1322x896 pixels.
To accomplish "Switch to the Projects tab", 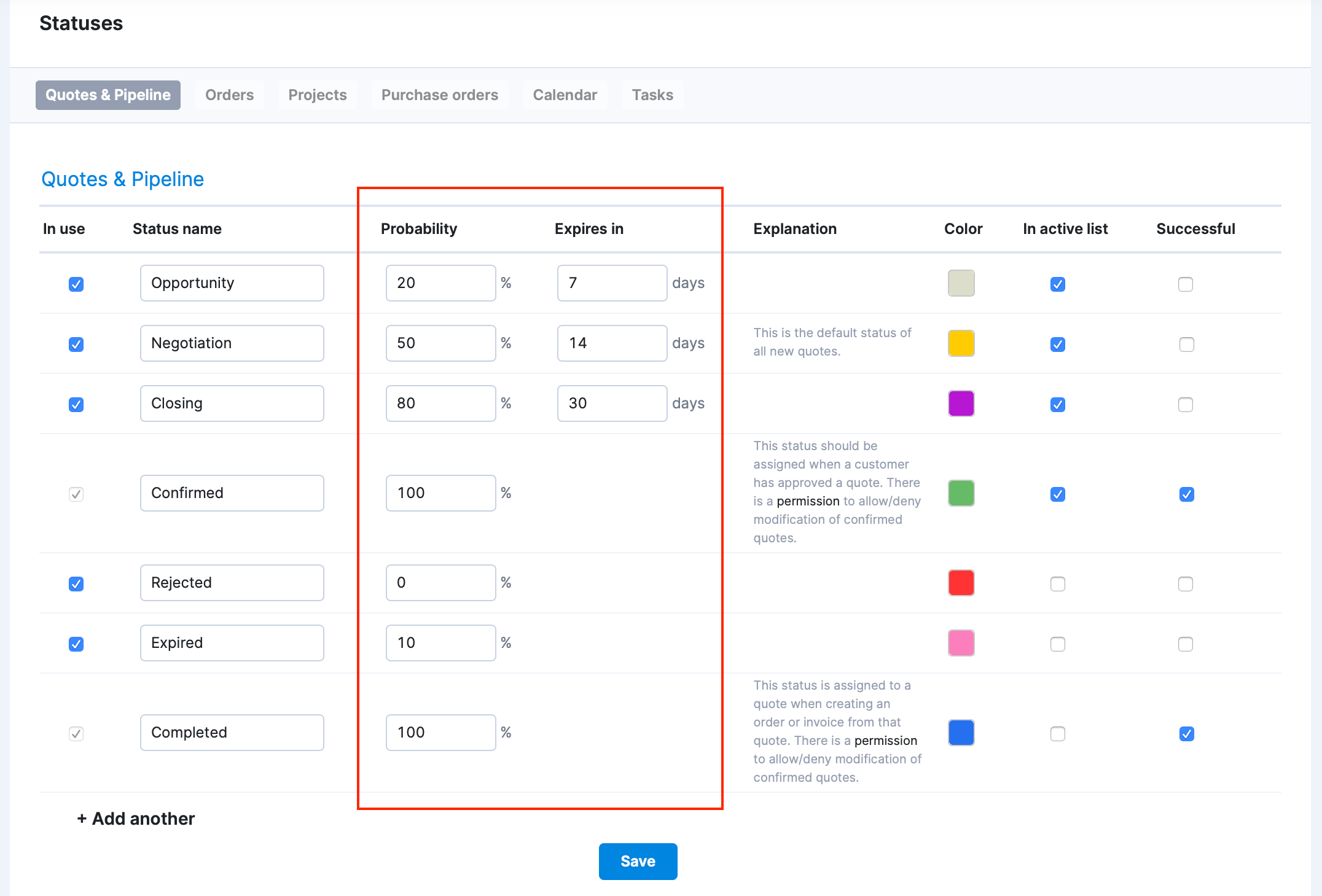I will pyautogui.click(x=317, y=94).
